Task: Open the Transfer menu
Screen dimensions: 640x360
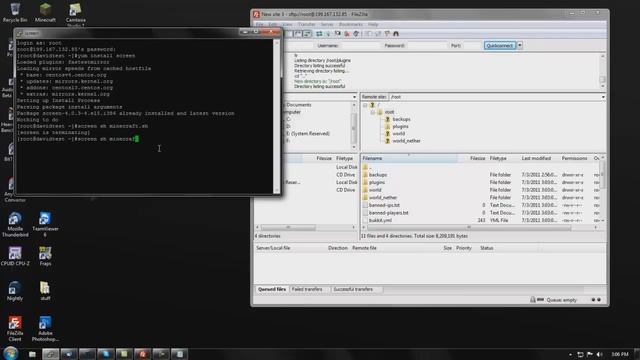Action: coord(307,24)
